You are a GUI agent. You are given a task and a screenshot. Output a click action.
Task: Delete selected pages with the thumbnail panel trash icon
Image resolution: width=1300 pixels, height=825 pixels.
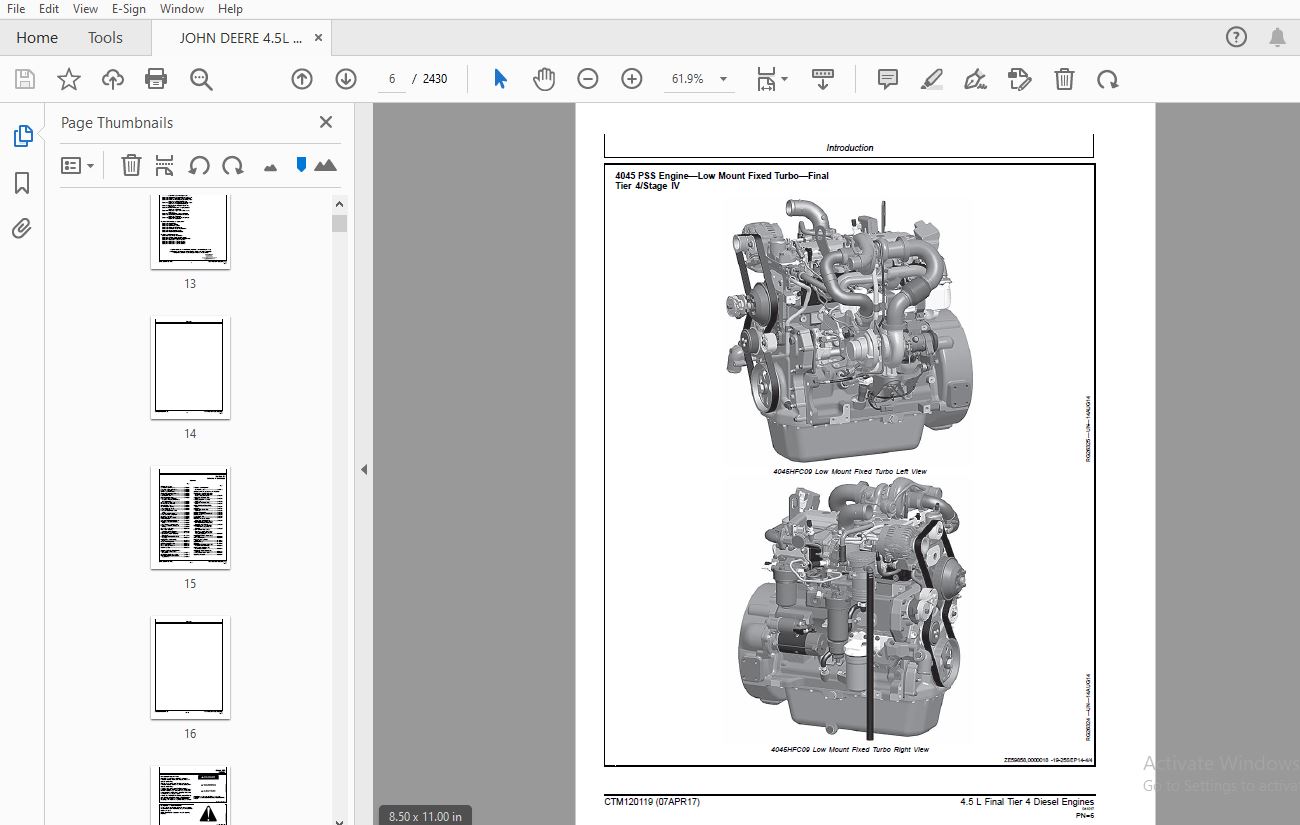pyautogui.click(x=131, y=166)
